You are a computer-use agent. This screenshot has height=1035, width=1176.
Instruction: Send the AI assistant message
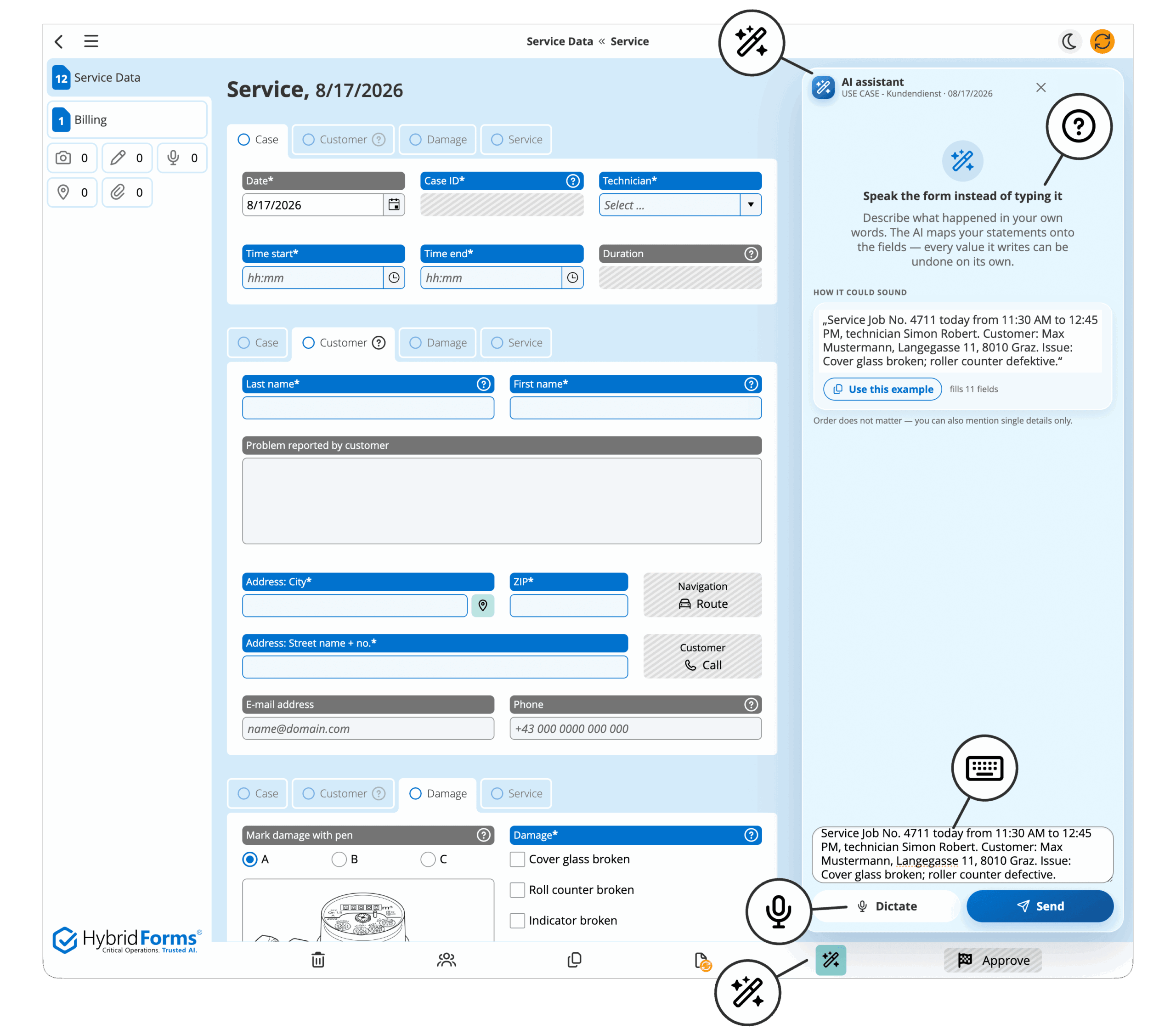tap(1040, 907)
